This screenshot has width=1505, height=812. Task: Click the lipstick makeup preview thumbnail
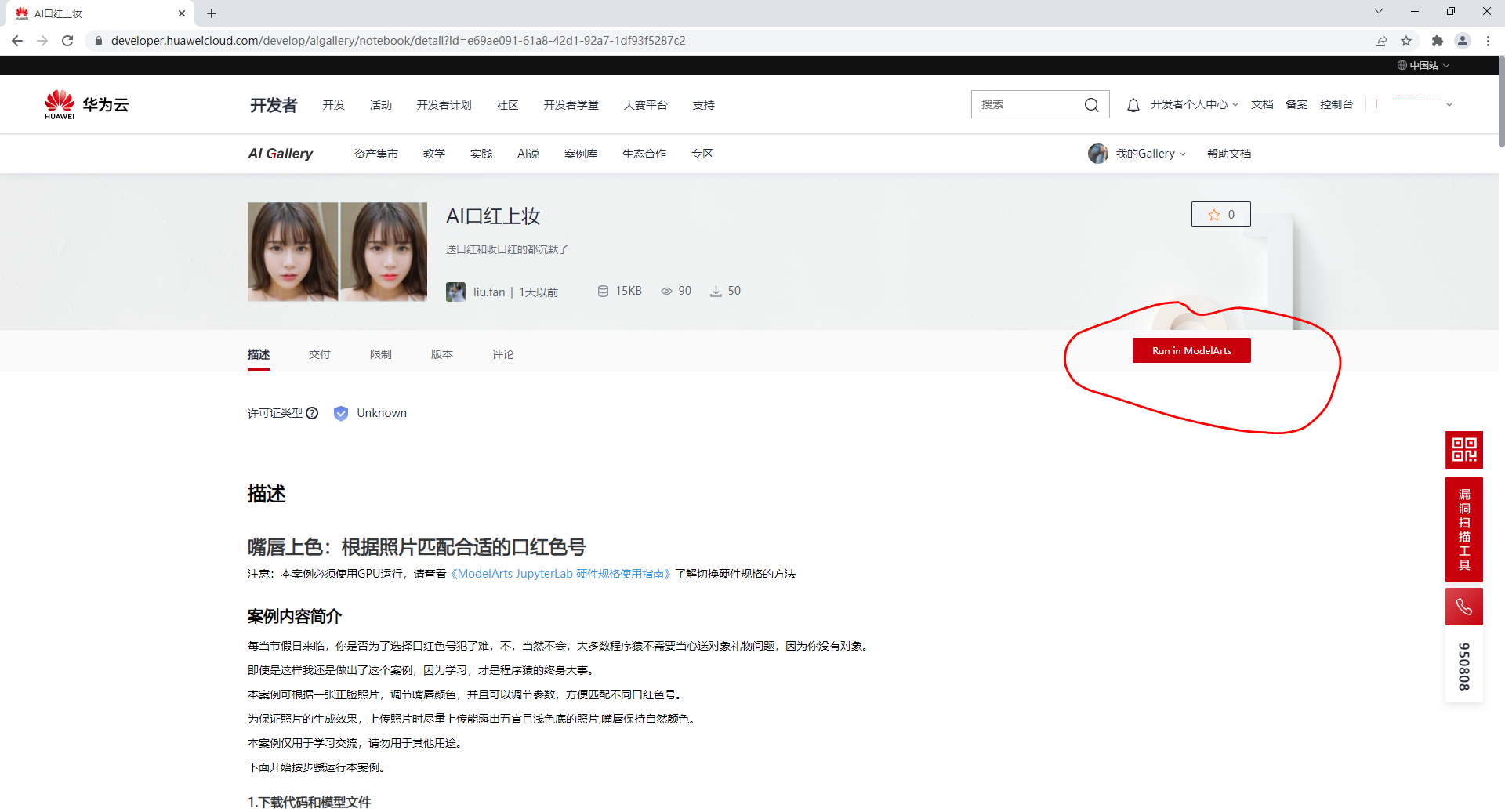point(337,252)
